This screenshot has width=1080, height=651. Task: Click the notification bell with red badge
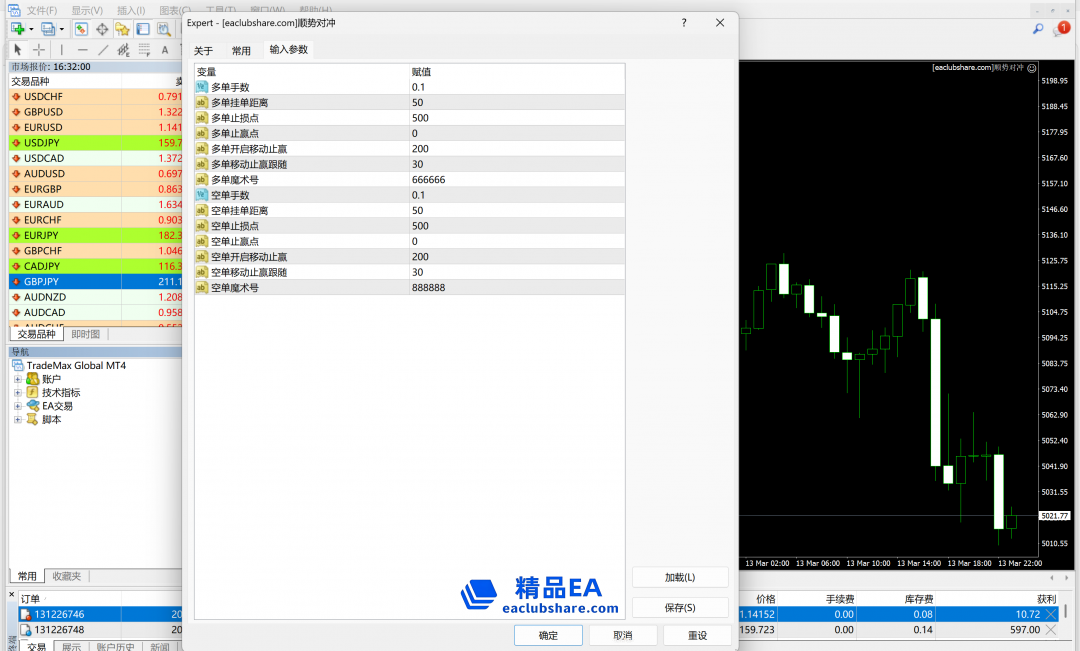tap(1062, 29)
